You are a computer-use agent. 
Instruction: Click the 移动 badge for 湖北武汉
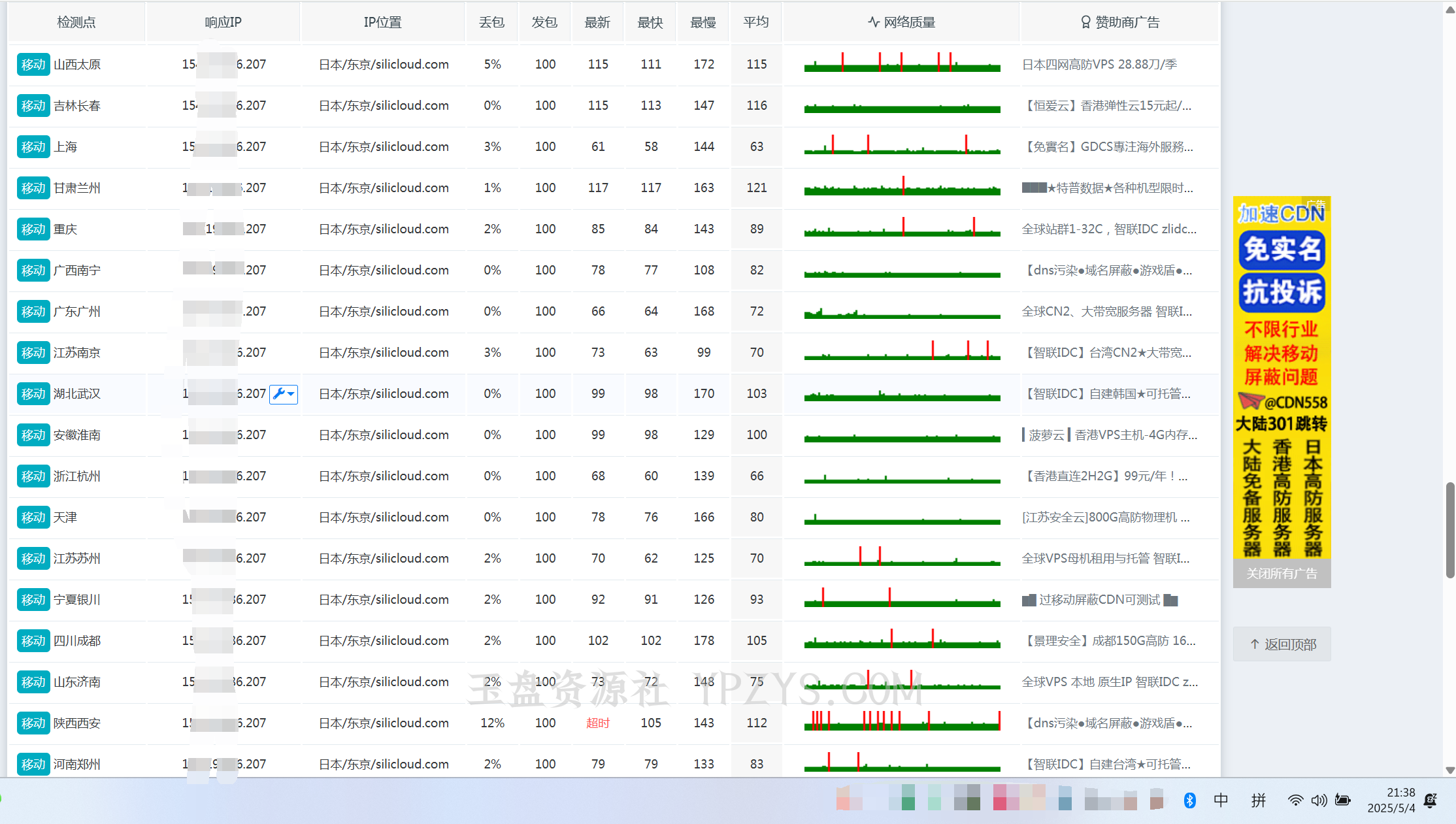[x=33, y=394]
